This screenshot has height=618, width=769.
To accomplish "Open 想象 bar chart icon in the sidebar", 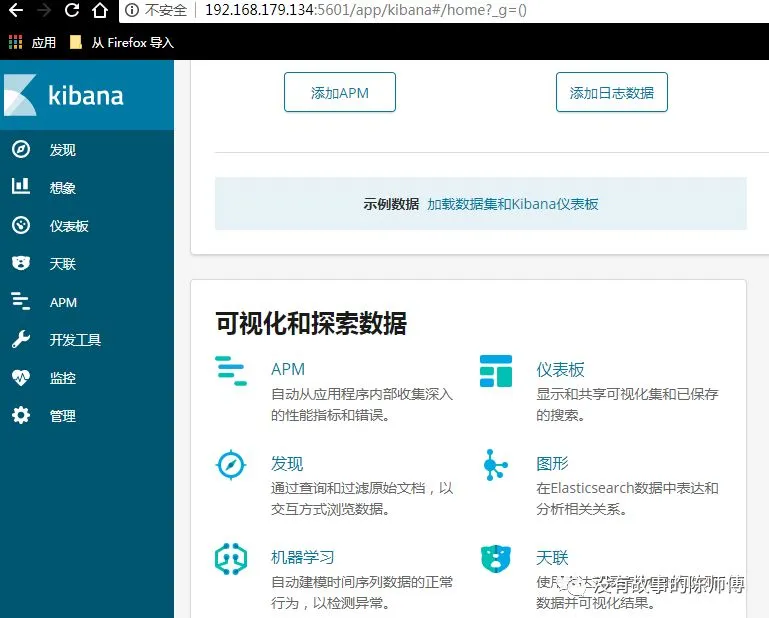I will click(x=21, y=186).
